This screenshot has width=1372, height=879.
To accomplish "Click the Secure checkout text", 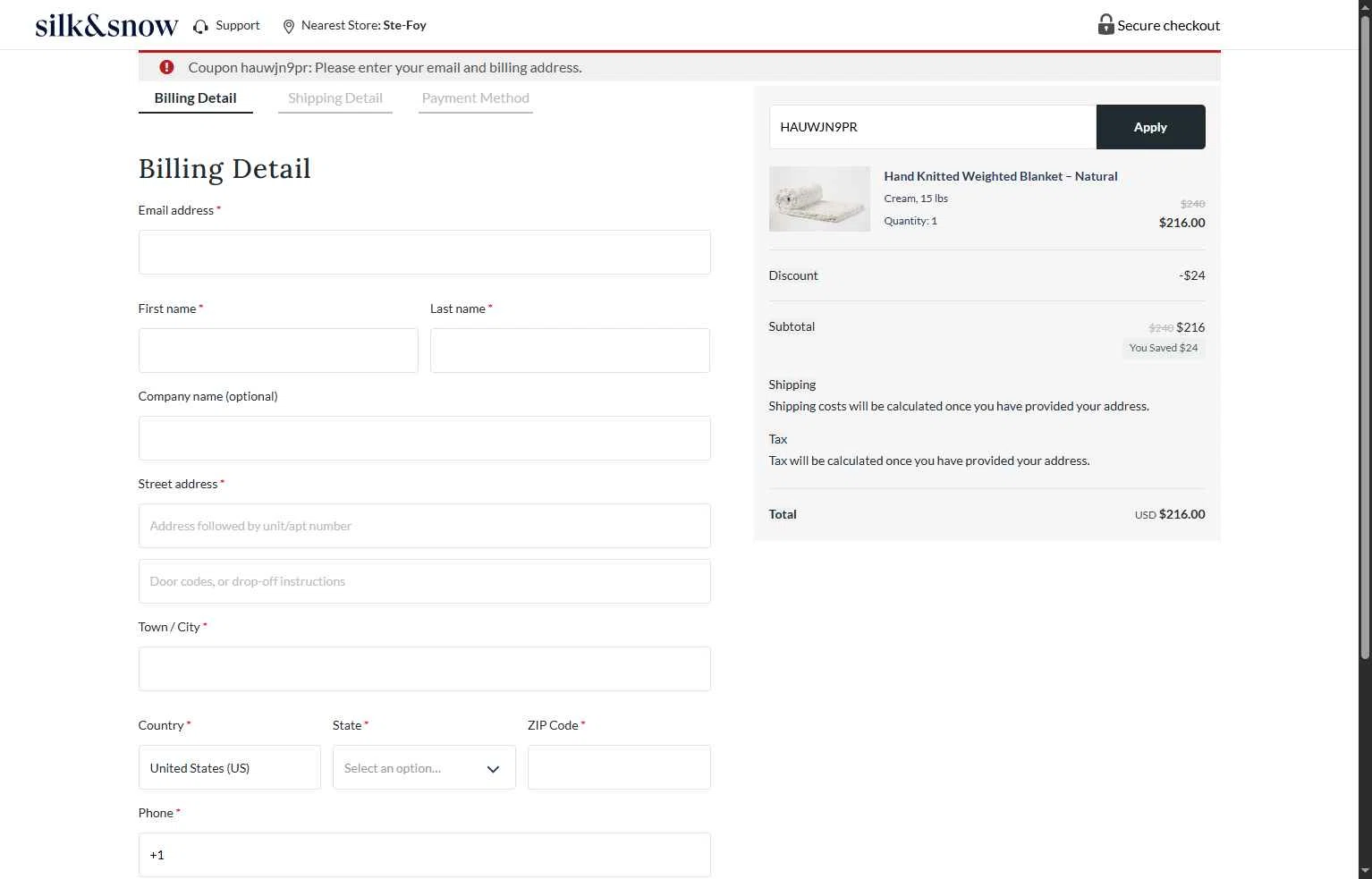I will coord(1169,25).
